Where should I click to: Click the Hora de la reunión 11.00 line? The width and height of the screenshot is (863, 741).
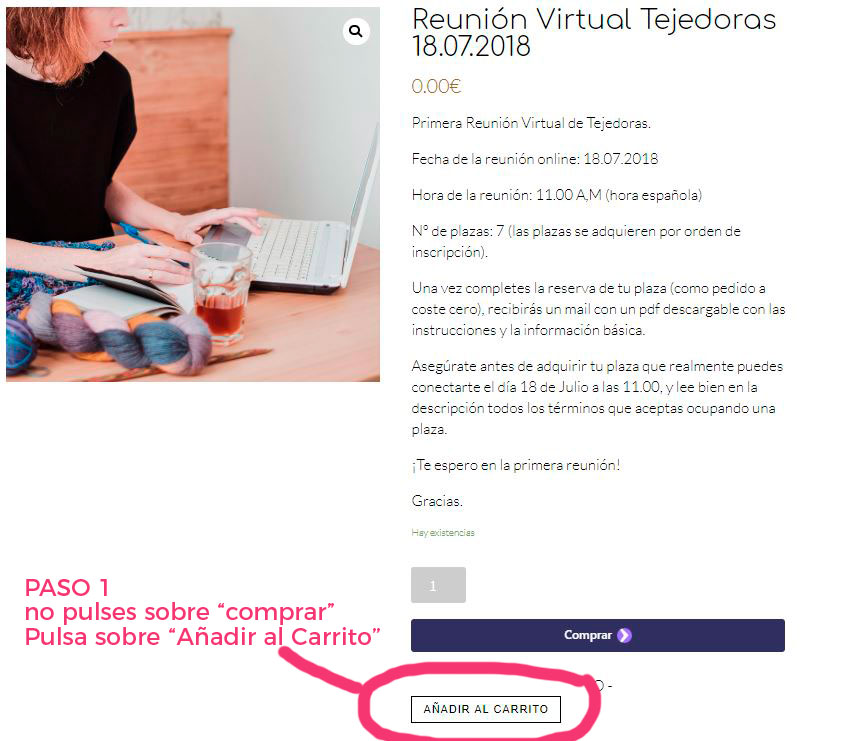[x=556, y=195]
